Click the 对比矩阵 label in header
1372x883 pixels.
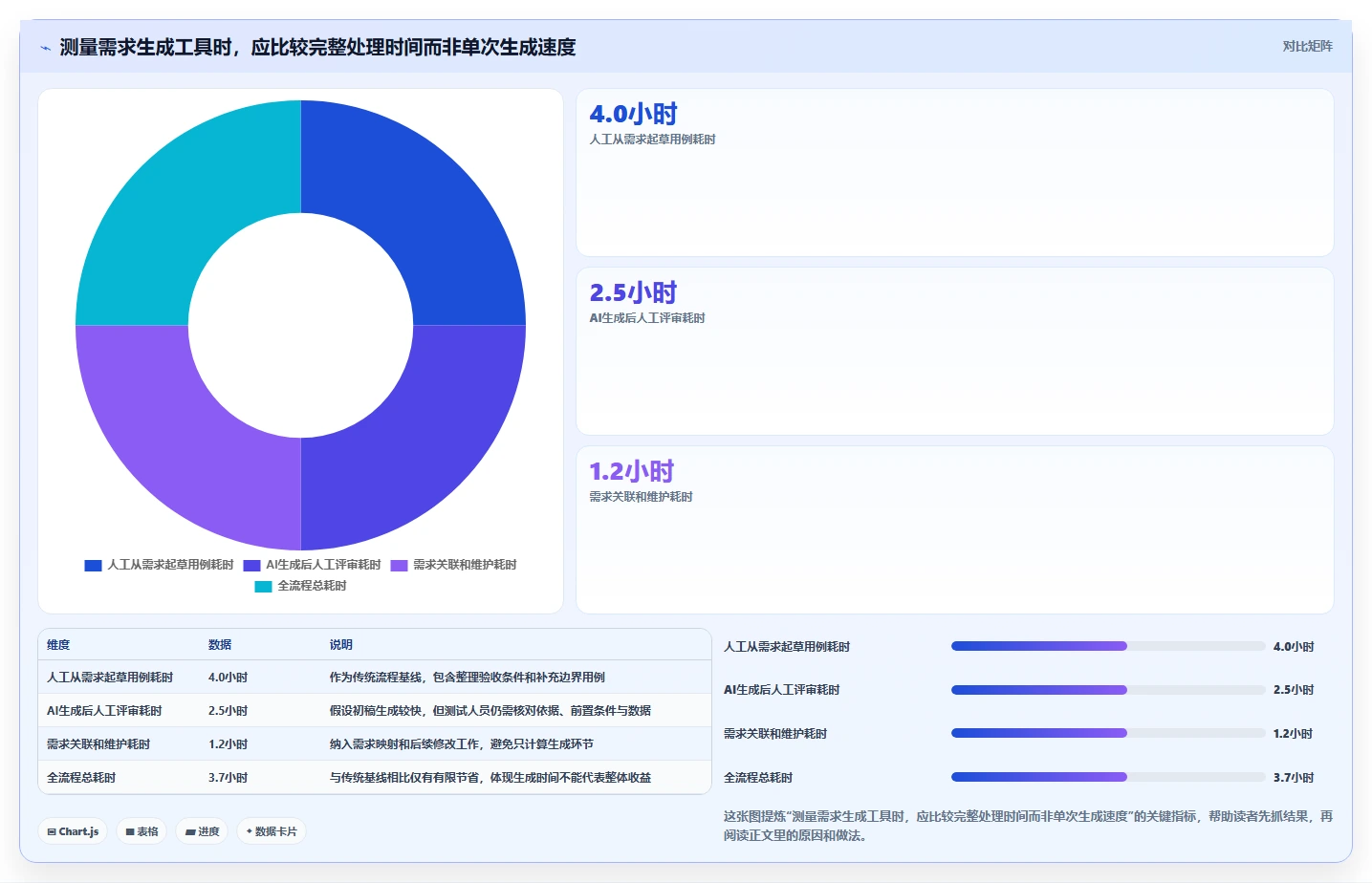(x=1307, y=46)
